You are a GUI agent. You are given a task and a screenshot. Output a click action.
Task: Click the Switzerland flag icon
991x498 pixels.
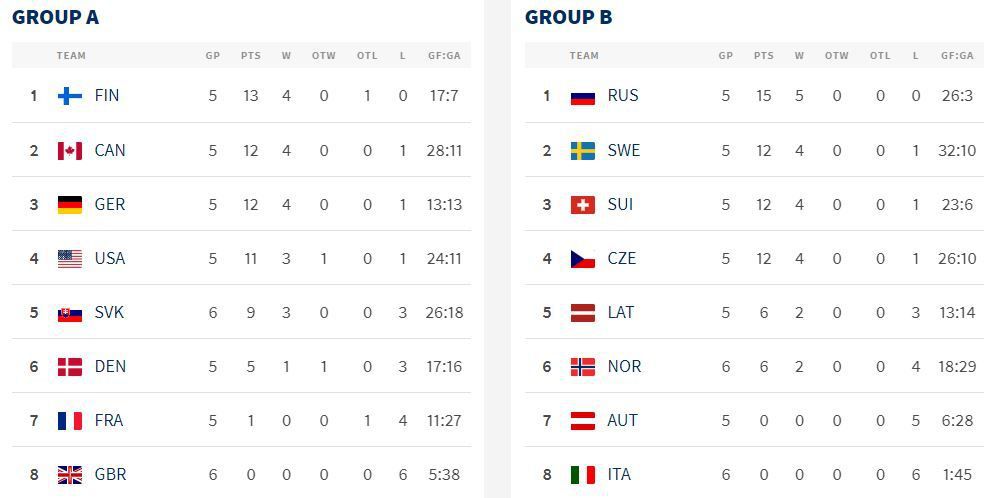tap(582, 204)
